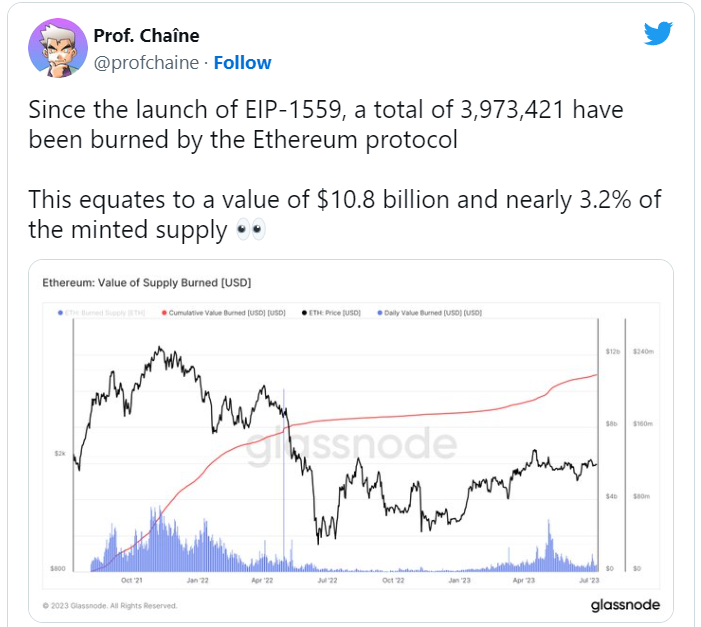The width and height of the screenshot is (701, 627).
Task: Click the red Cumulative Value legend dot
Action: click(164, 313)
